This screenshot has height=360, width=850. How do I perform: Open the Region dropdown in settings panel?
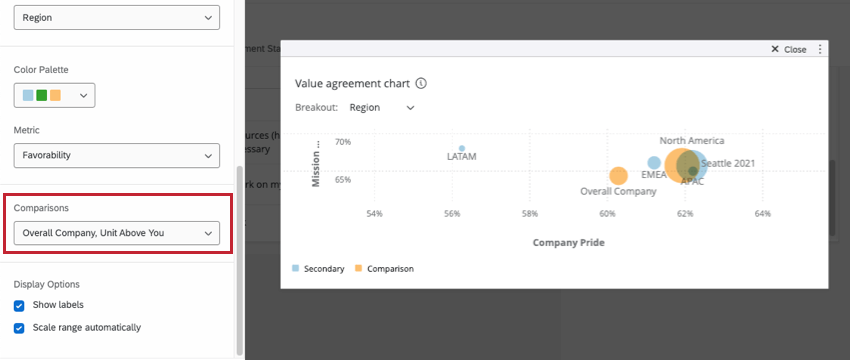117,17
